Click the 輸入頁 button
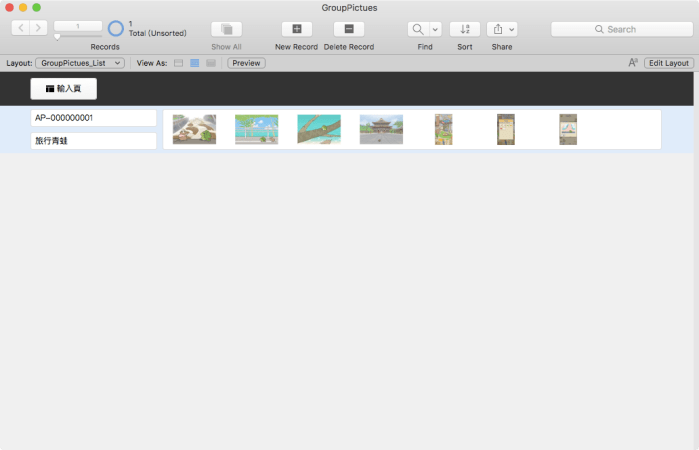The image size is (699, 450). tap(64, 89)
